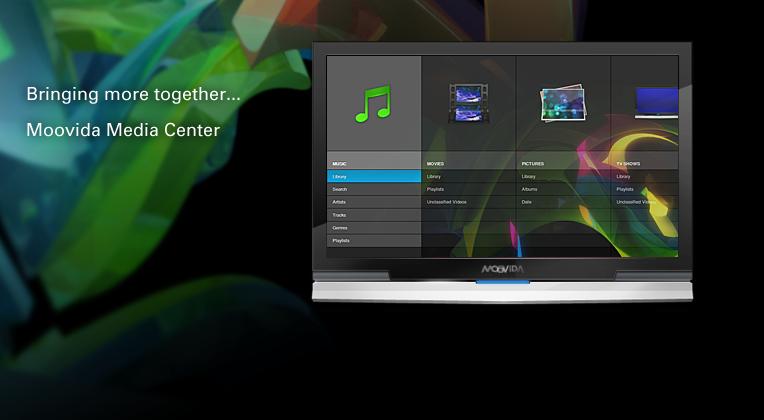Open Unclassified Videos under TV Shows
The width and height of the screenshot is (764, 420).
[645, 202]
